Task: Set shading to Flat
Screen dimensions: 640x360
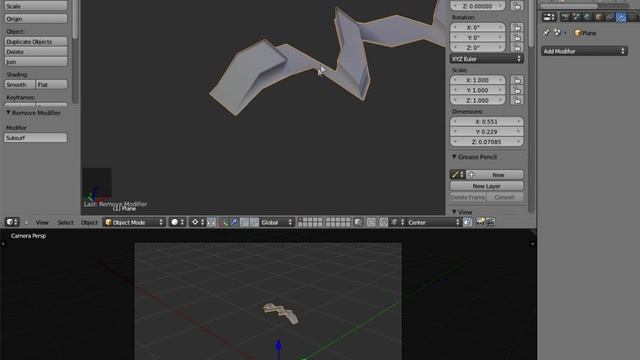Action: click(52, 84)
